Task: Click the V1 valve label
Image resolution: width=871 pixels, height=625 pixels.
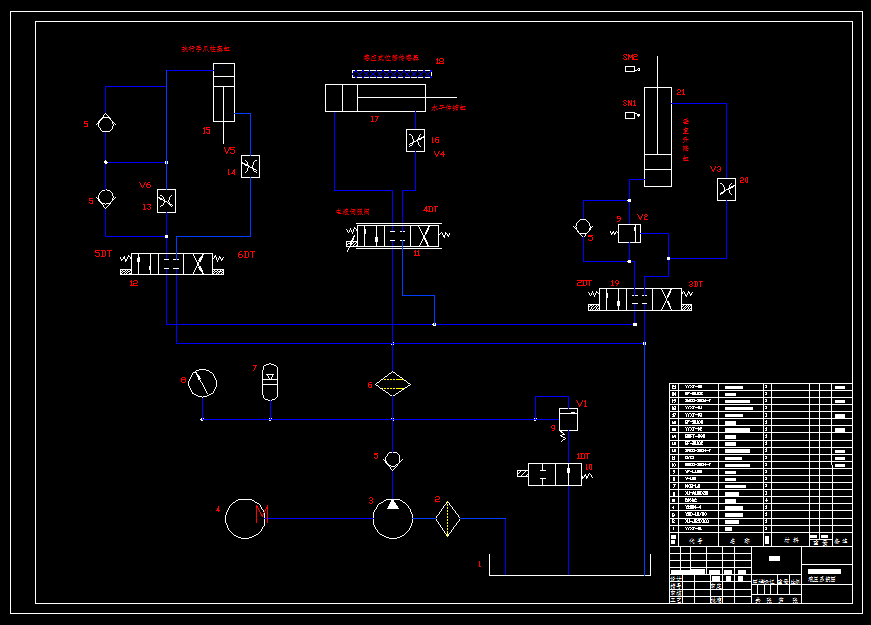Action: 582,403
